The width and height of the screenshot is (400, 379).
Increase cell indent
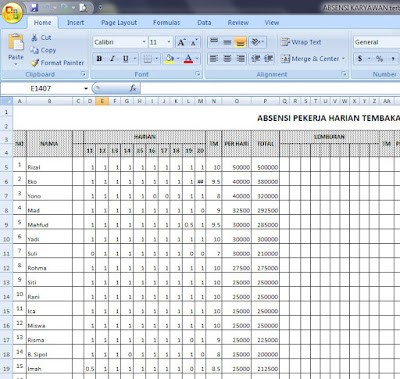click(x=269, y=59)
